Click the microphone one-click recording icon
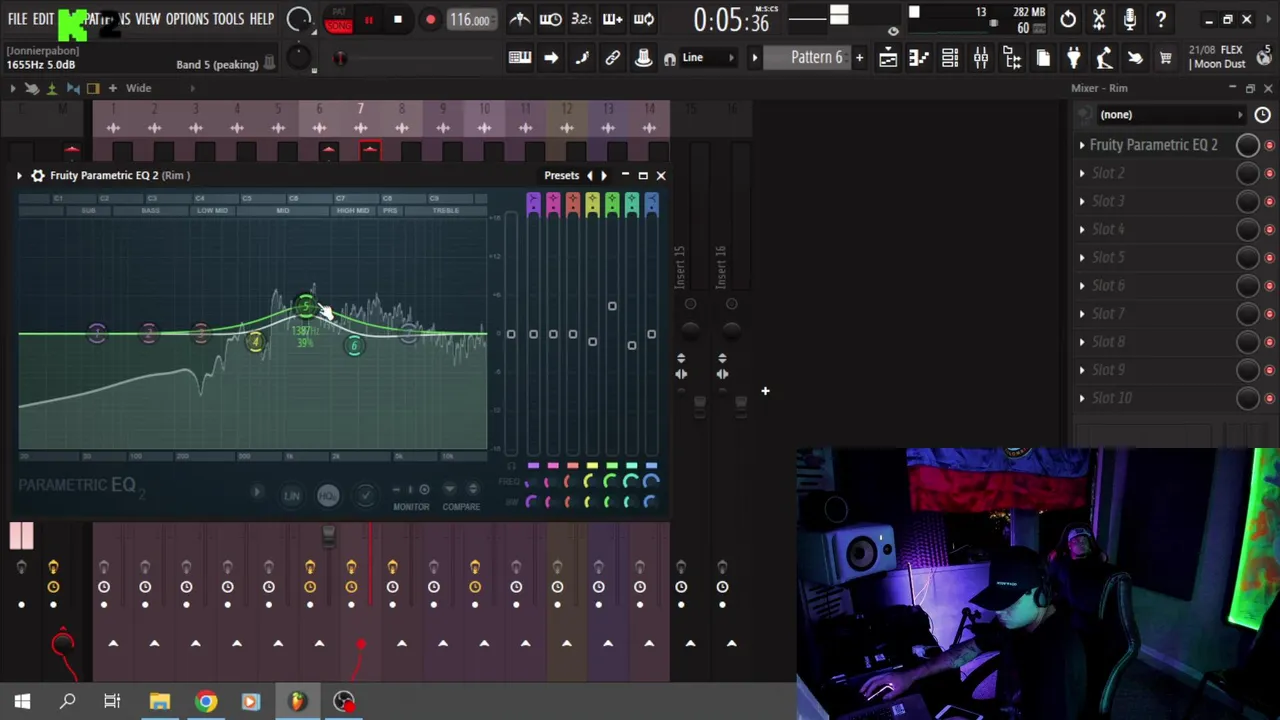Viewport: 1280px width, 720px height. coord(1130,19)
